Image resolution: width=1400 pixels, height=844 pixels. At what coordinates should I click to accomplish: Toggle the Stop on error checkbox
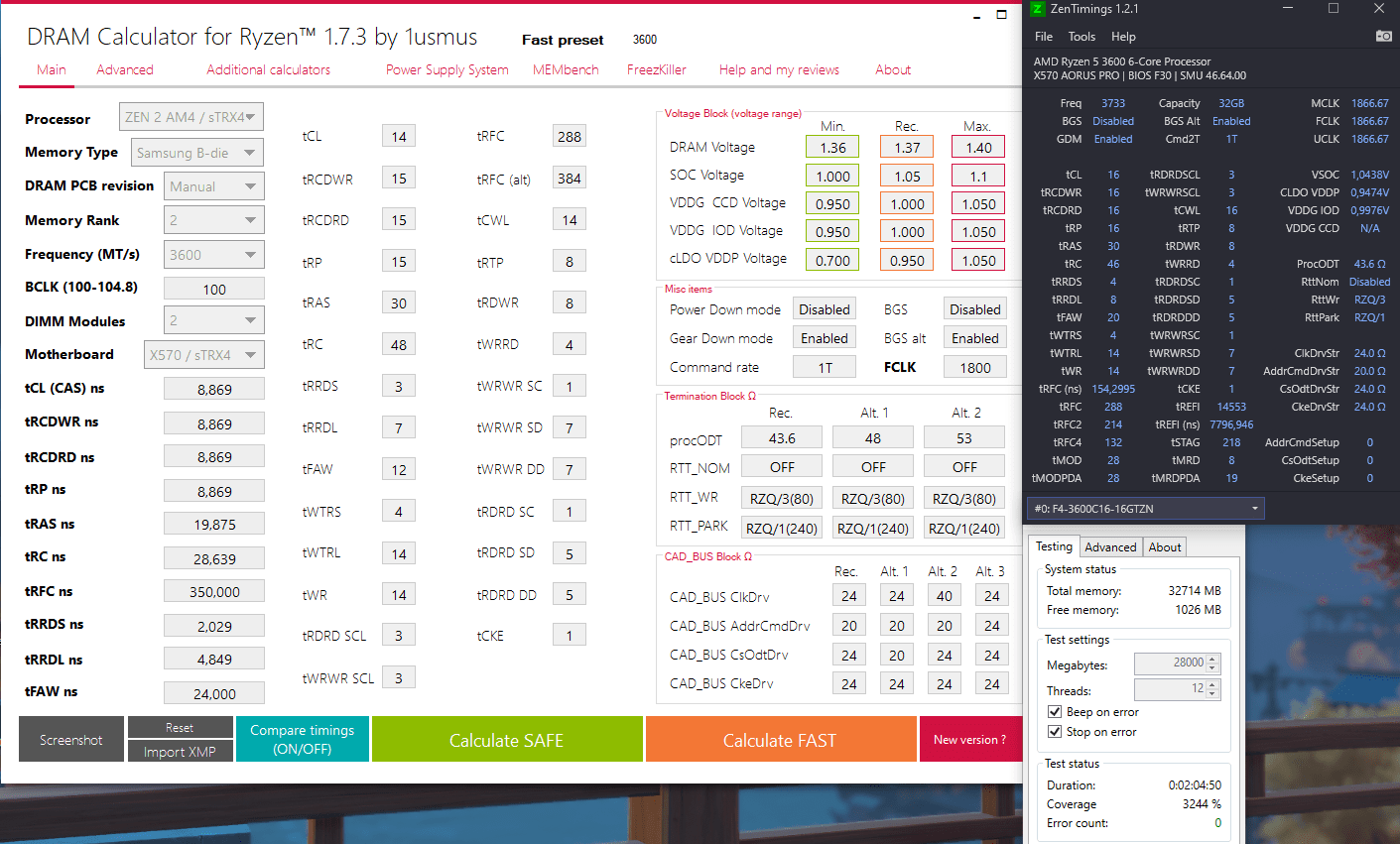click(1055, 732)
